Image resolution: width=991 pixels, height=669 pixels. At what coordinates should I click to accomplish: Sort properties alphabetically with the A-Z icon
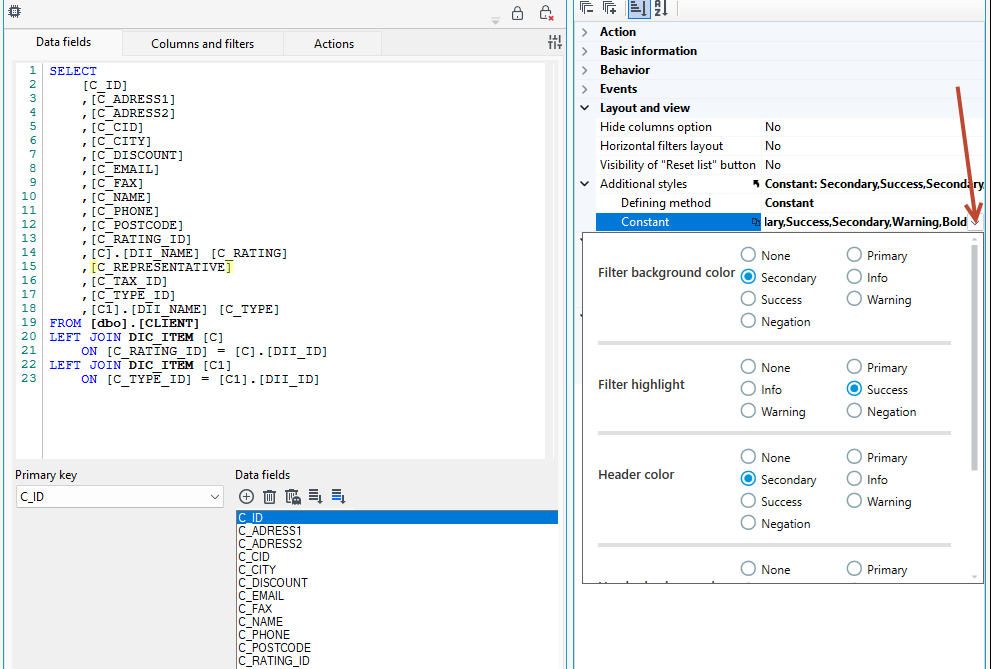[660, 8]
